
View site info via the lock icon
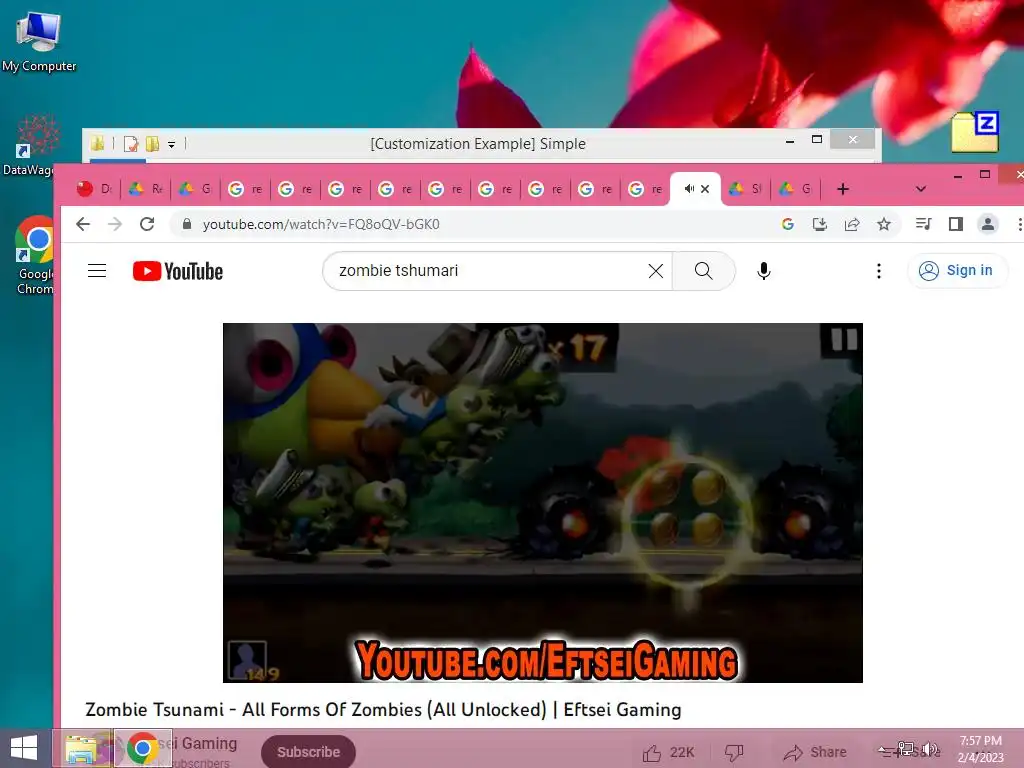click(x=187, y=225)
